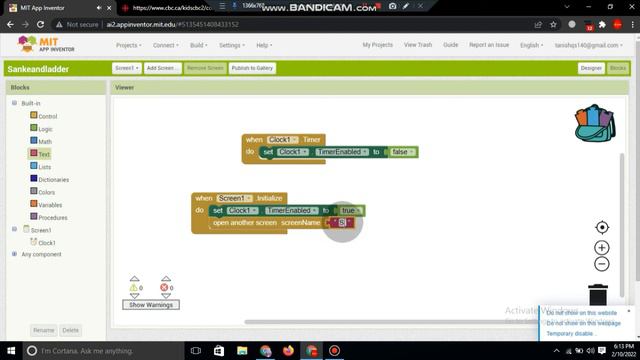Open the Screen1 screen selector

click(127, 68)
